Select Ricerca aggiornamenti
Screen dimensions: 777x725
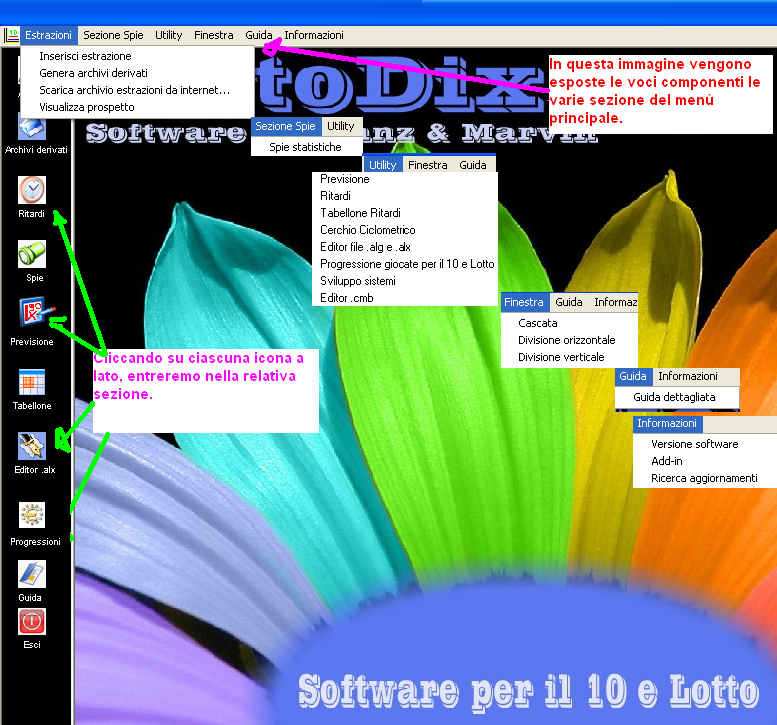[x=704, y=478]
